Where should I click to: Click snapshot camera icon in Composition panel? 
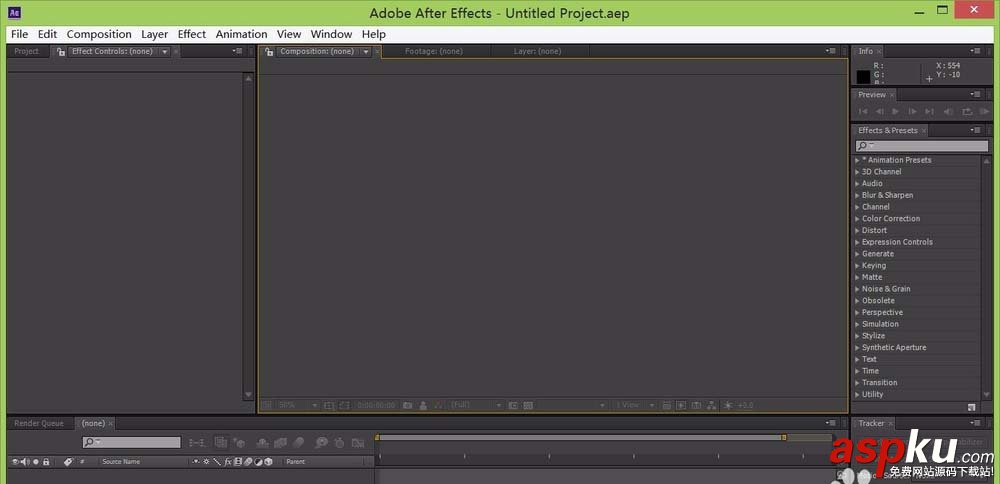point(408,405)
